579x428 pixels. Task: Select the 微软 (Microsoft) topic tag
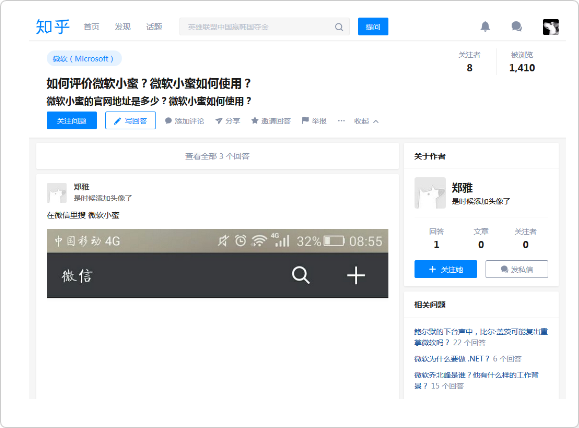pyautogui.click(x=84, y=58)
